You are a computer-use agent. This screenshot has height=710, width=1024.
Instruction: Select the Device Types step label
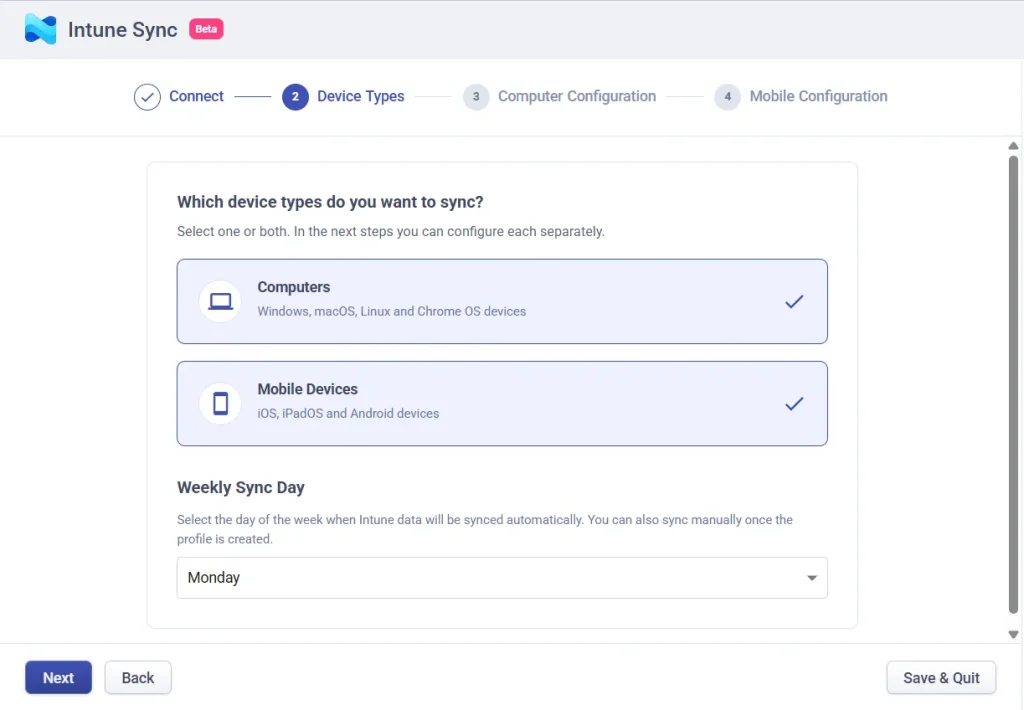pyautogui.click(x=360, y=96)
